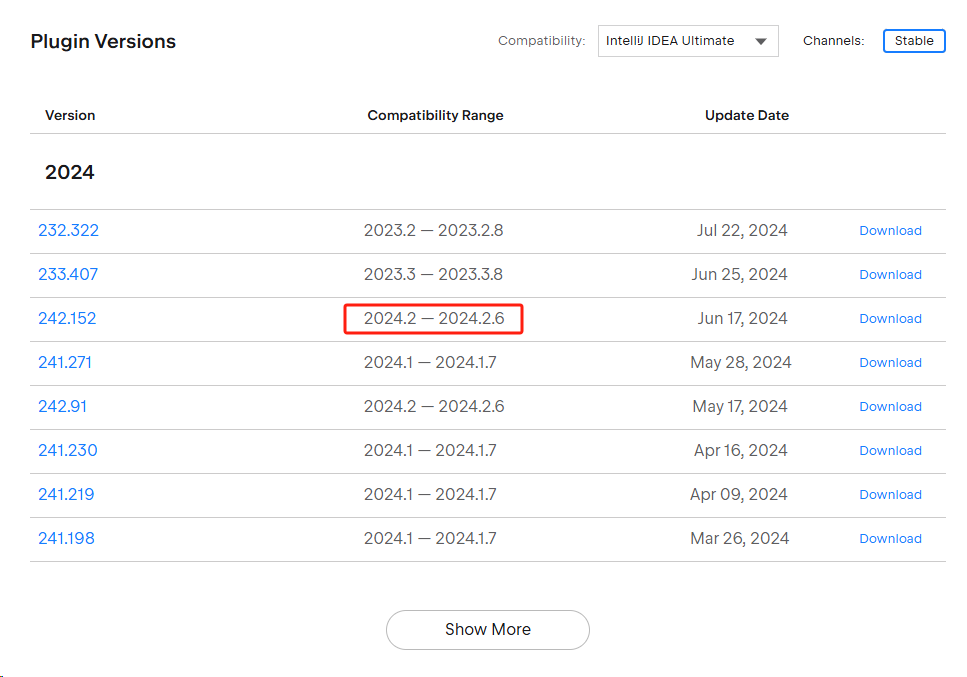The width and height of the screenshot is (967, 677).
Task: Open the Compatibility dropdown showing IntelliJ IDEA Ultimate
Action: coord(688,41)
